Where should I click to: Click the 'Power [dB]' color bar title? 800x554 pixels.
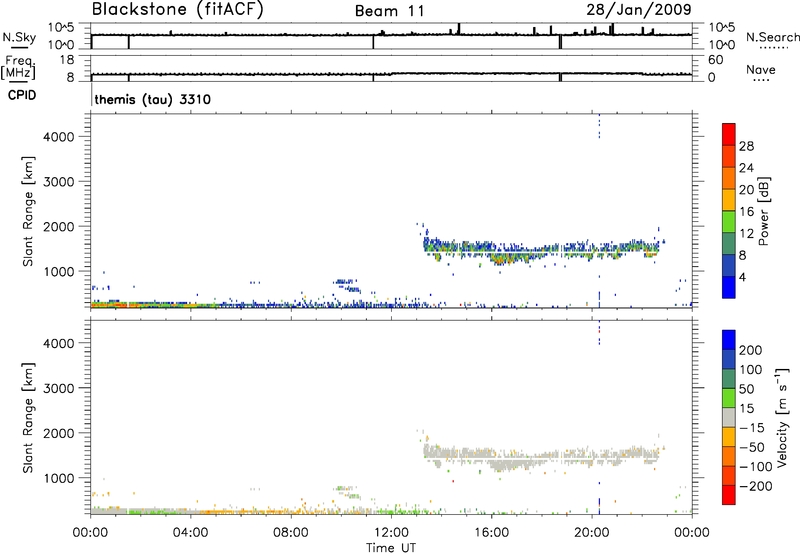pos(764,211)
